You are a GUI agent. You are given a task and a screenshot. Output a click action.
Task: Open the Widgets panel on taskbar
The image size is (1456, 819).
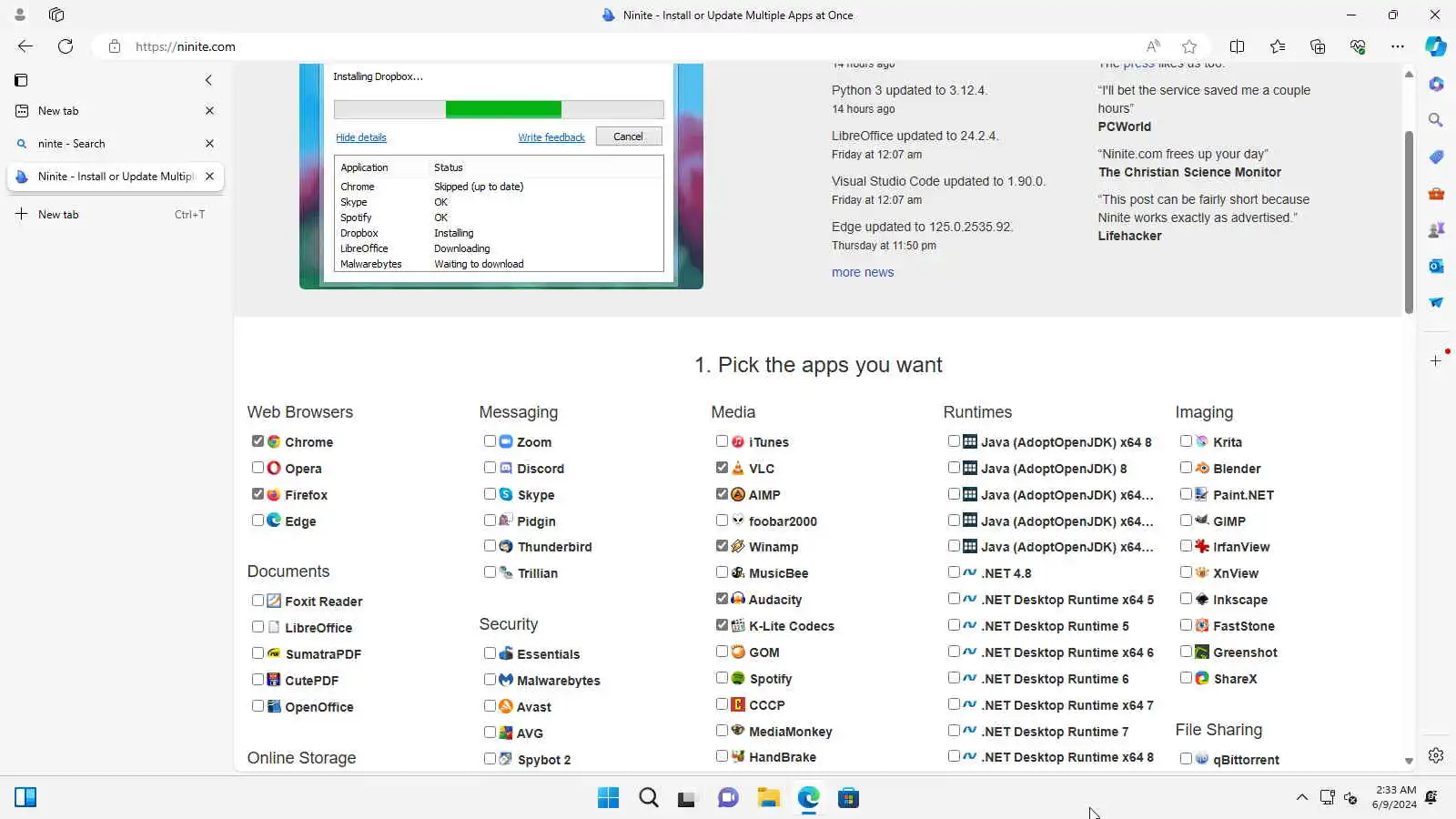(25, 798)
